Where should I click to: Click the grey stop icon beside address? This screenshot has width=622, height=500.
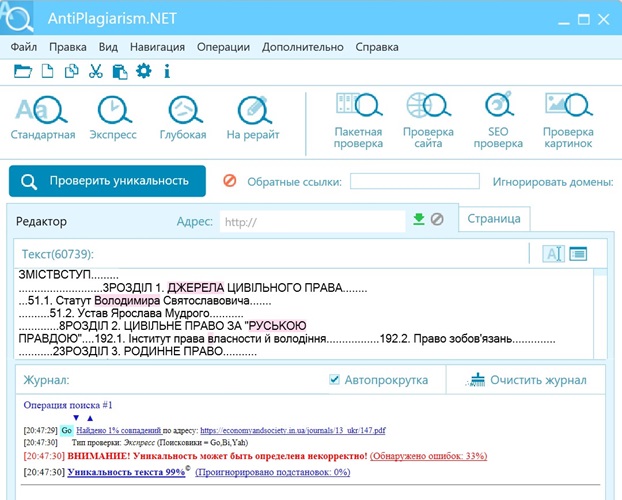coord(437,219)
